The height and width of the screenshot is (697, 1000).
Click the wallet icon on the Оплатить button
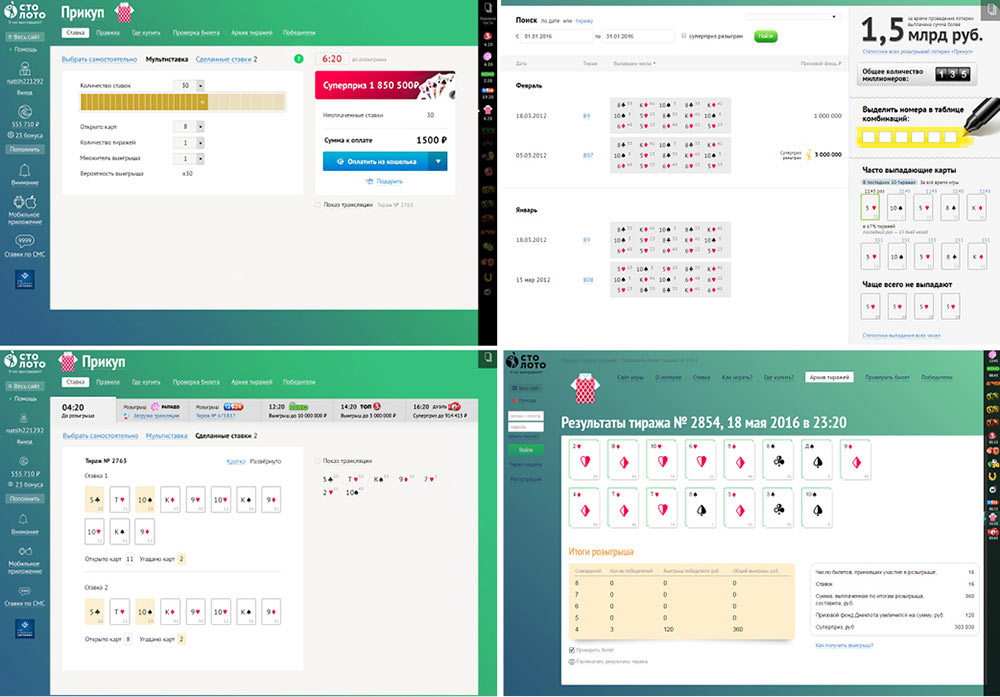point(340,160)
